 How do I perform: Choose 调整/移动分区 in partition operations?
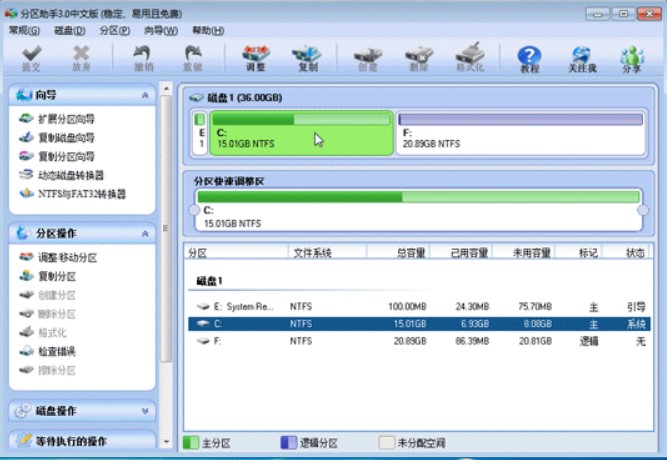[x=58, y=257]
